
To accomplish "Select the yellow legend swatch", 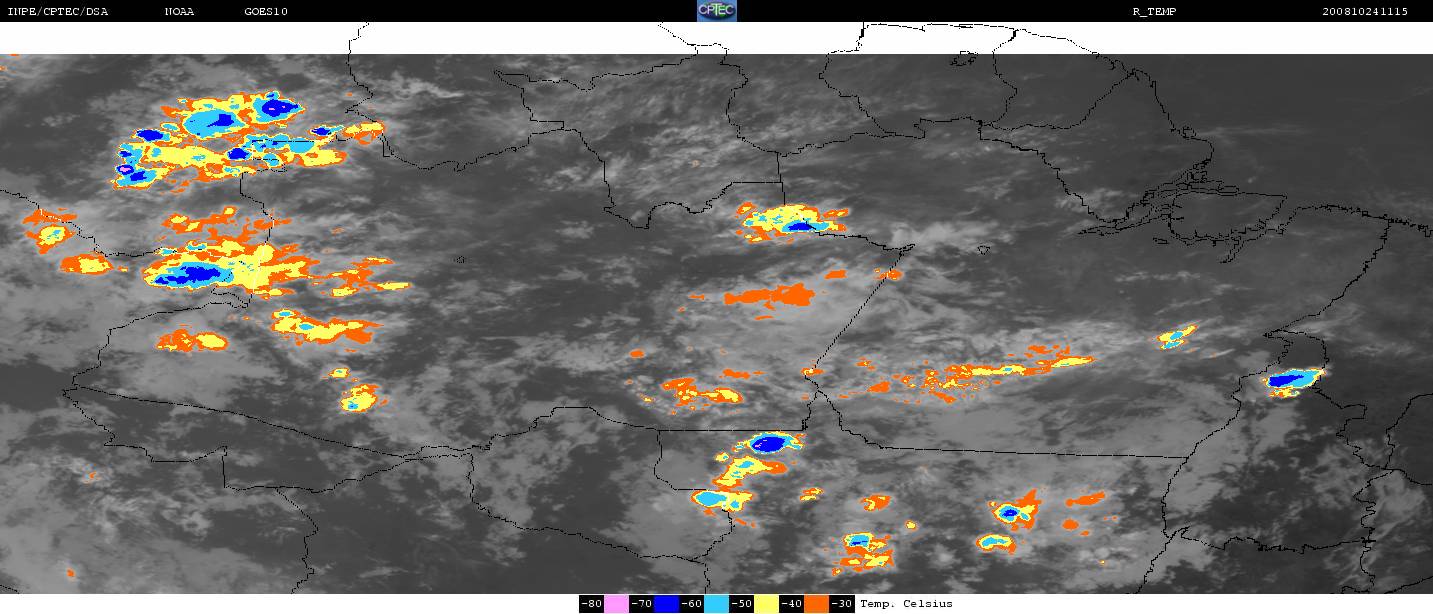I will tap(766, 603).
